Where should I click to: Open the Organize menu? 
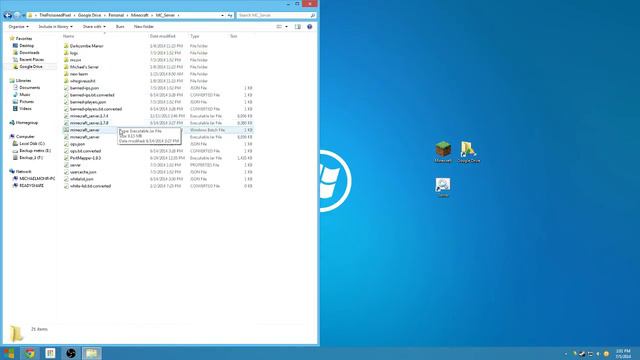point(18,27)
